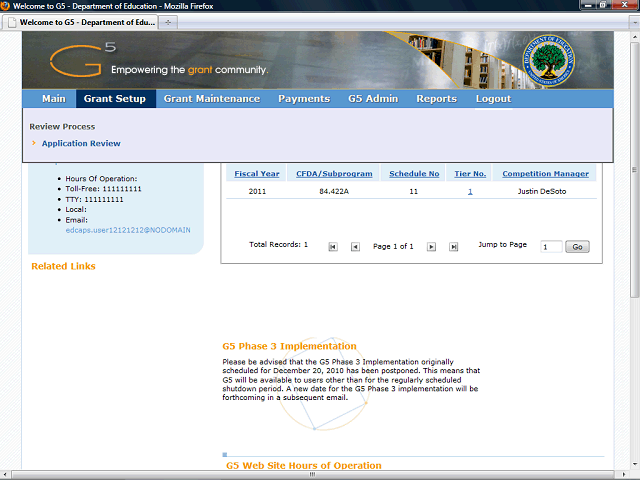The image size is (640, 480).
Task: Click the horizontal scrollbar thumb
Action: [312, 474]
